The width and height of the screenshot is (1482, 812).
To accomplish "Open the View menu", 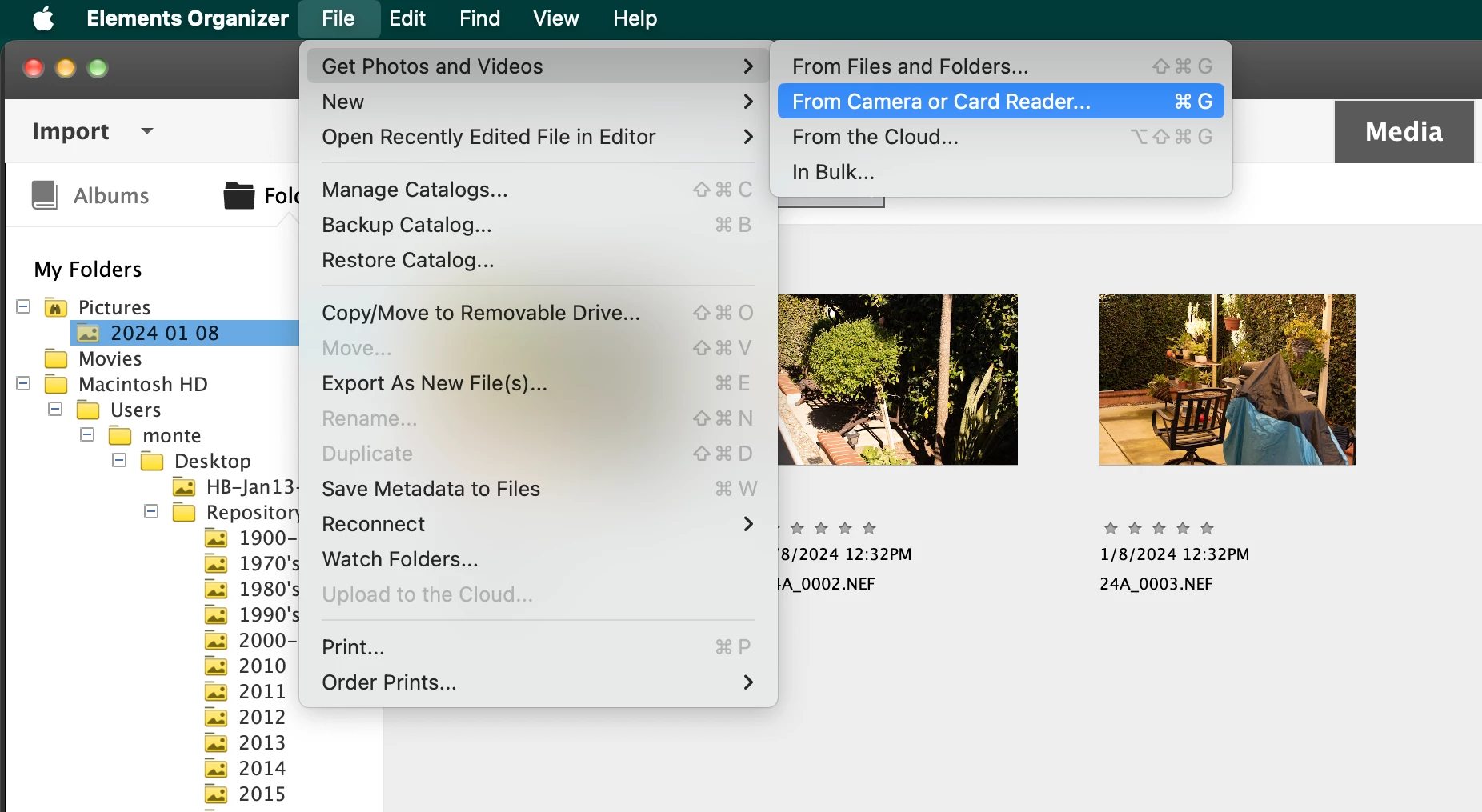I will (555, 18).
